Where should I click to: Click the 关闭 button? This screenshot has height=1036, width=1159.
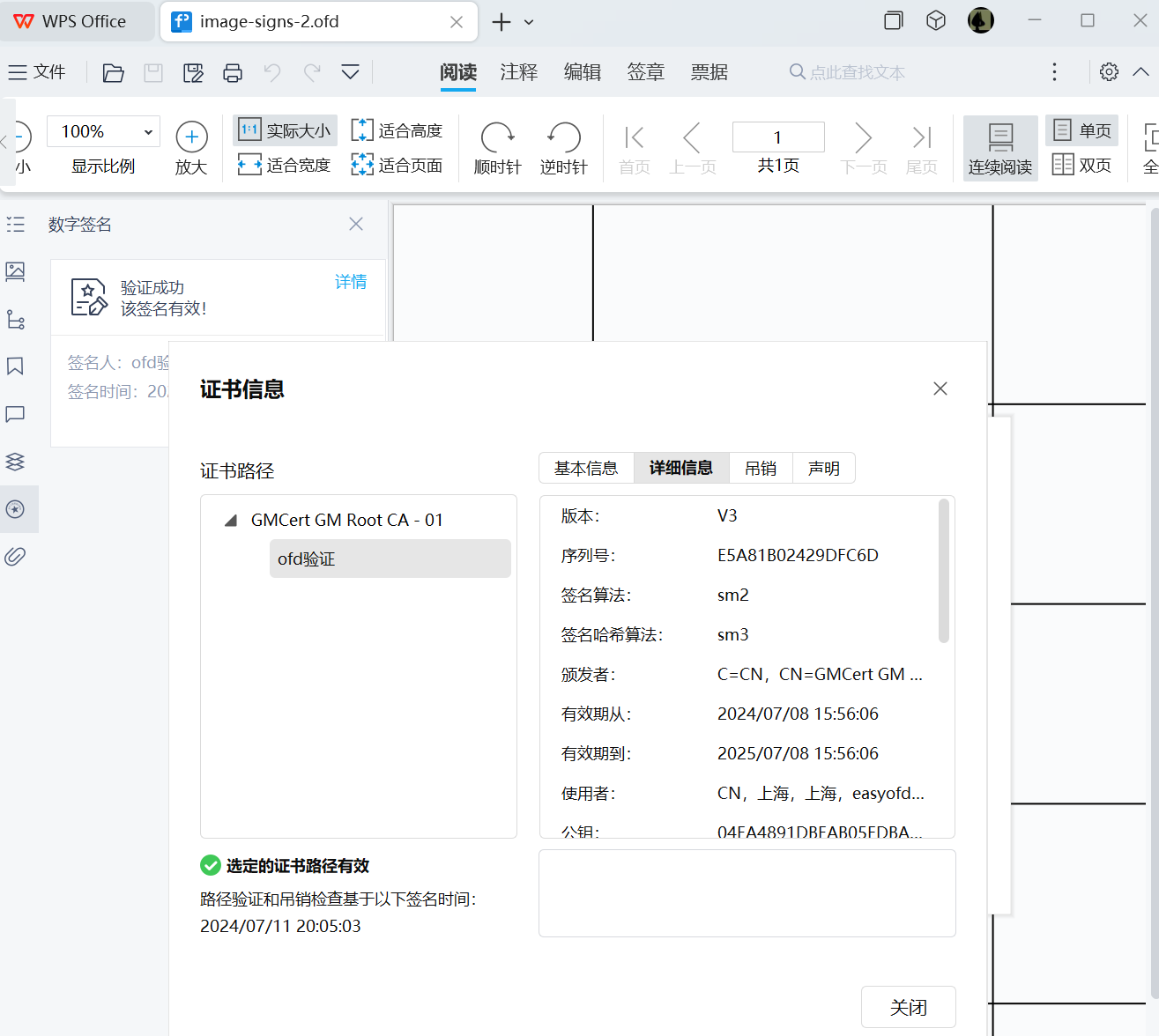[909, 1007]
